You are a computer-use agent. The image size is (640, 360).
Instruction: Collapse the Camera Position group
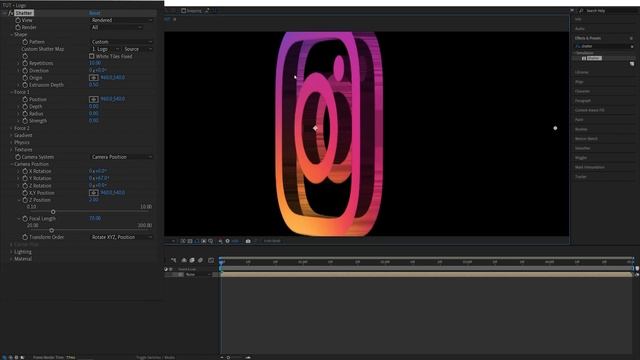click(x=11, y=164)
